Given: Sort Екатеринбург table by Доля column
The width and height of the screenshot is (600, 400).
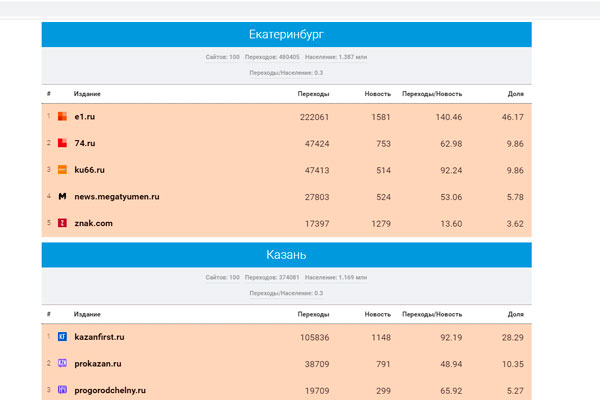Looking at the screenshot, I should click(x=515, y=93).
